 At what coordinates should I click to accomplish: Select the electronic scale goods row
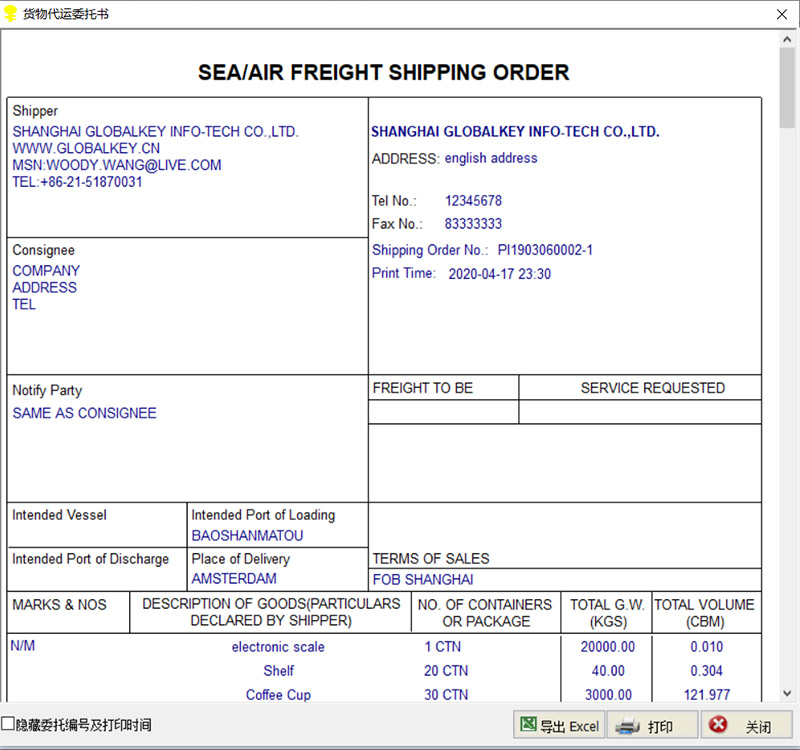[x=278, y=647]
